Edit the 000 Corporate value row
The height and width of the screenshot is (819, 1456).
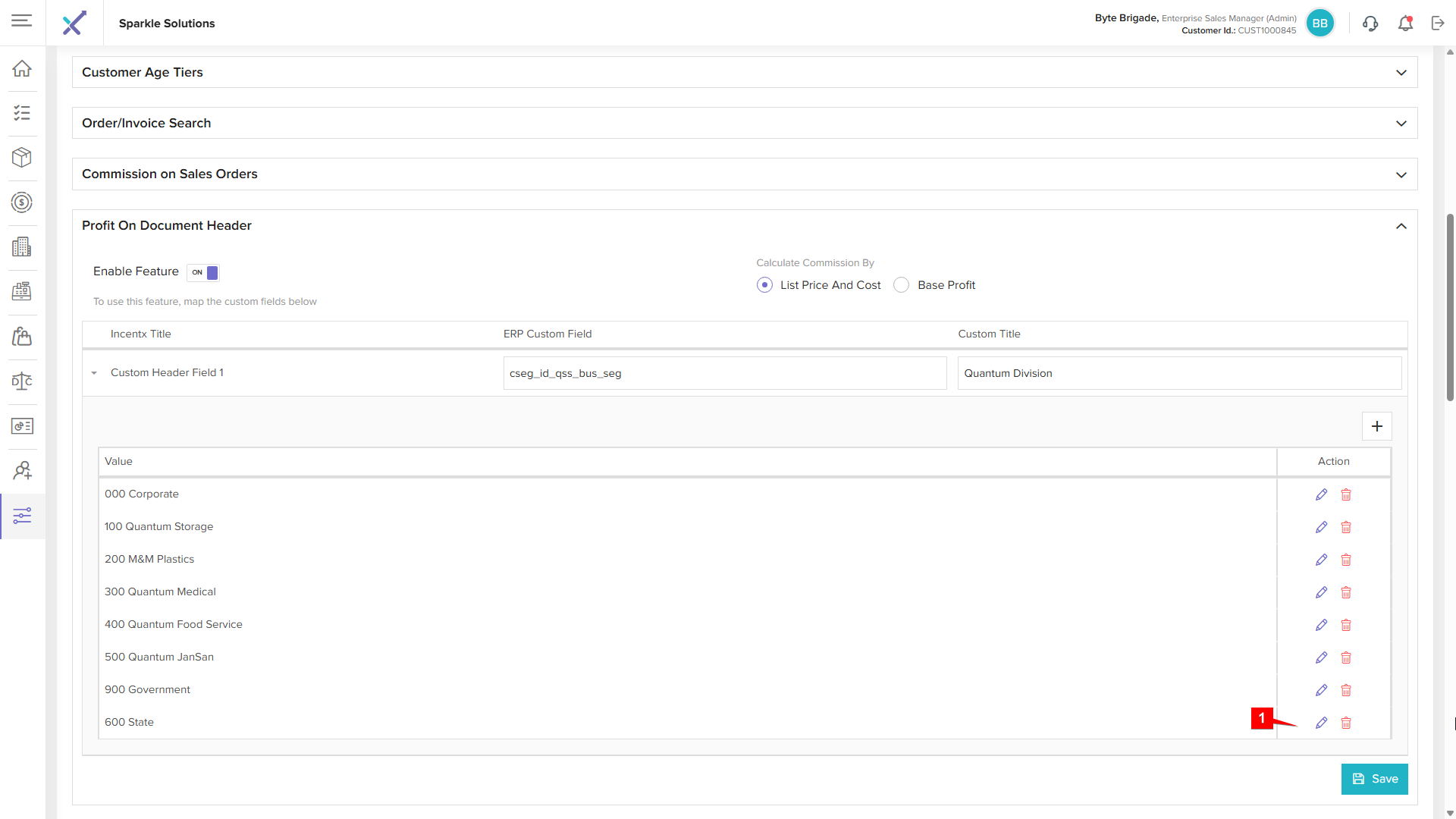tap(1321, 494)
